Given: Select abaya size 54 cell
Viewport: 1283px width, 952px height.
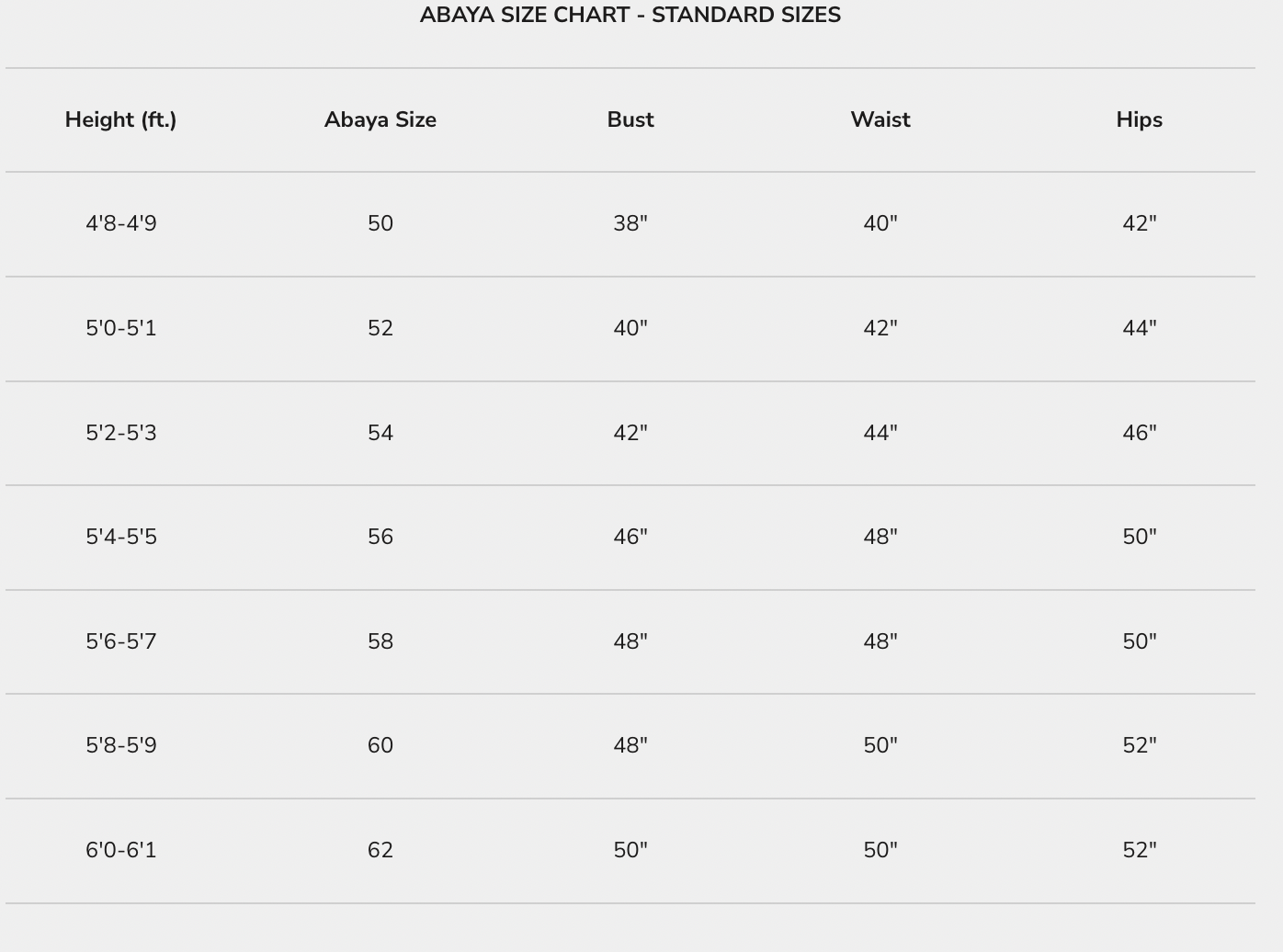Looking at the screenshot, I should pos(380,433).
